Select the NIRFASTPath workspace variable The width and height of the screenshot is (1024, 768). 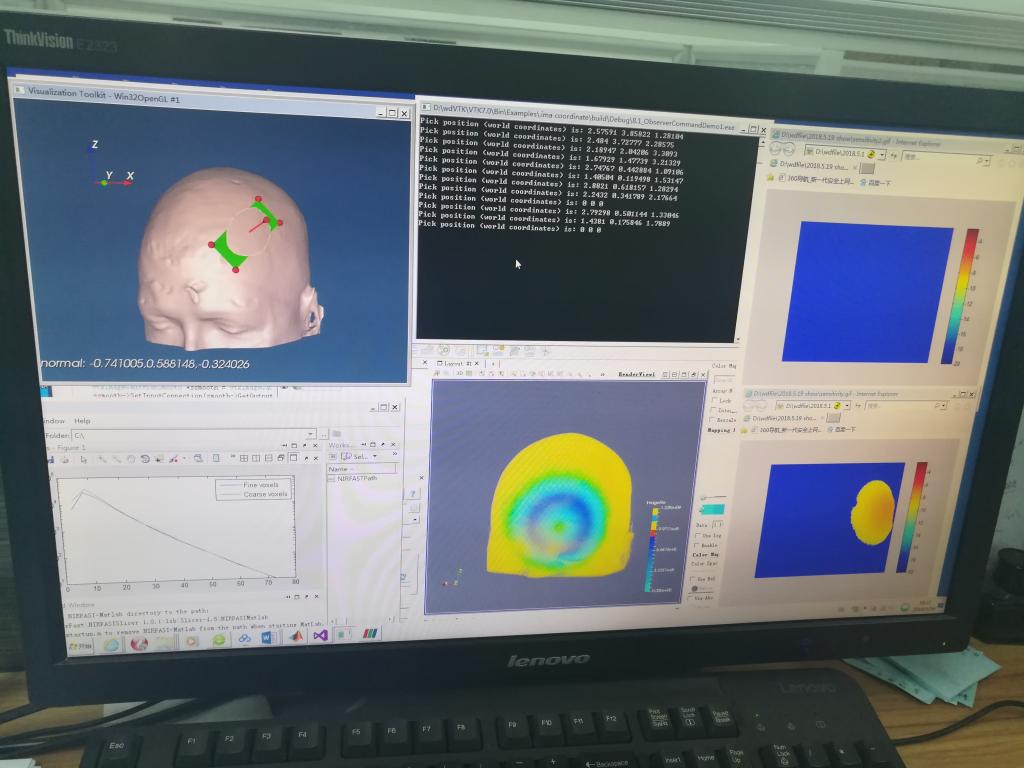(355, 479)
